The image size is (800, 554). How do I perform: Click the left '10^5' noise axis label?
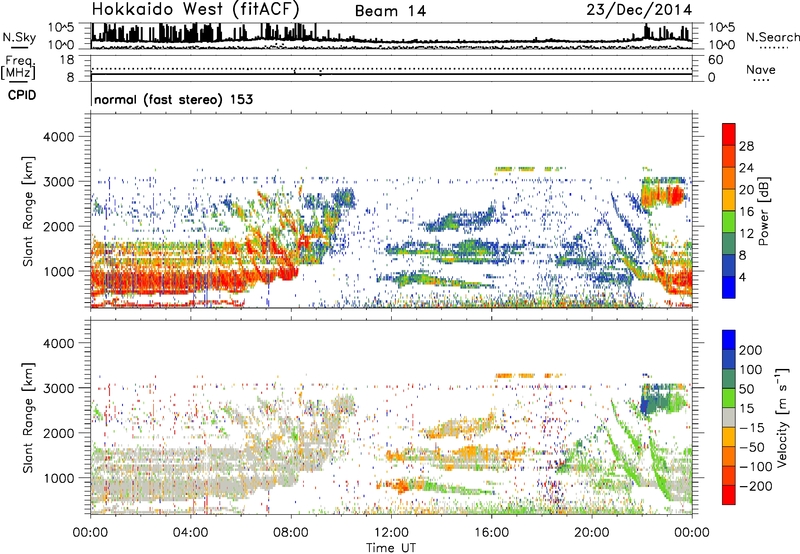point(61,27)
